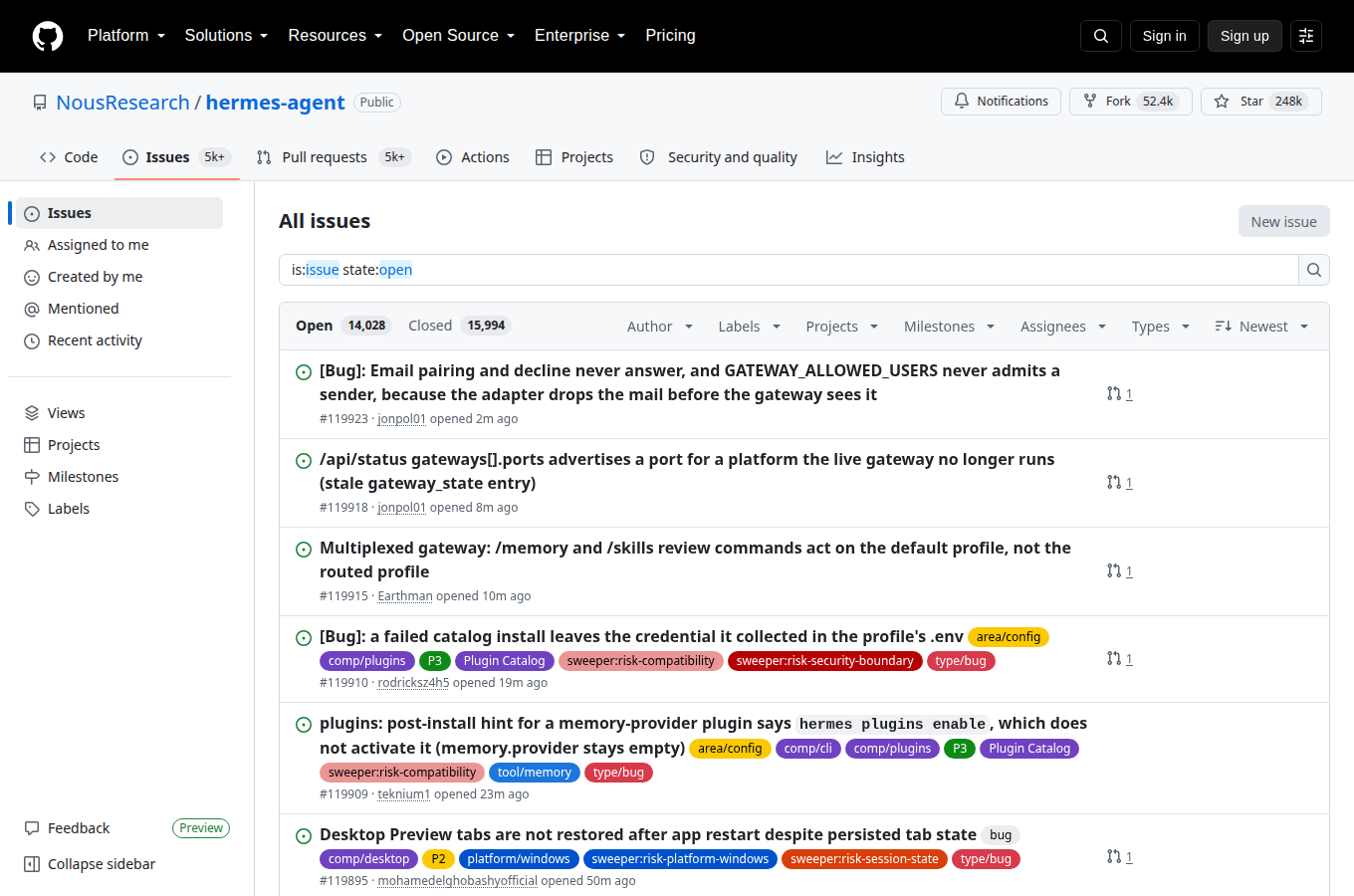Expand the Open Source menu

(459, 36)
